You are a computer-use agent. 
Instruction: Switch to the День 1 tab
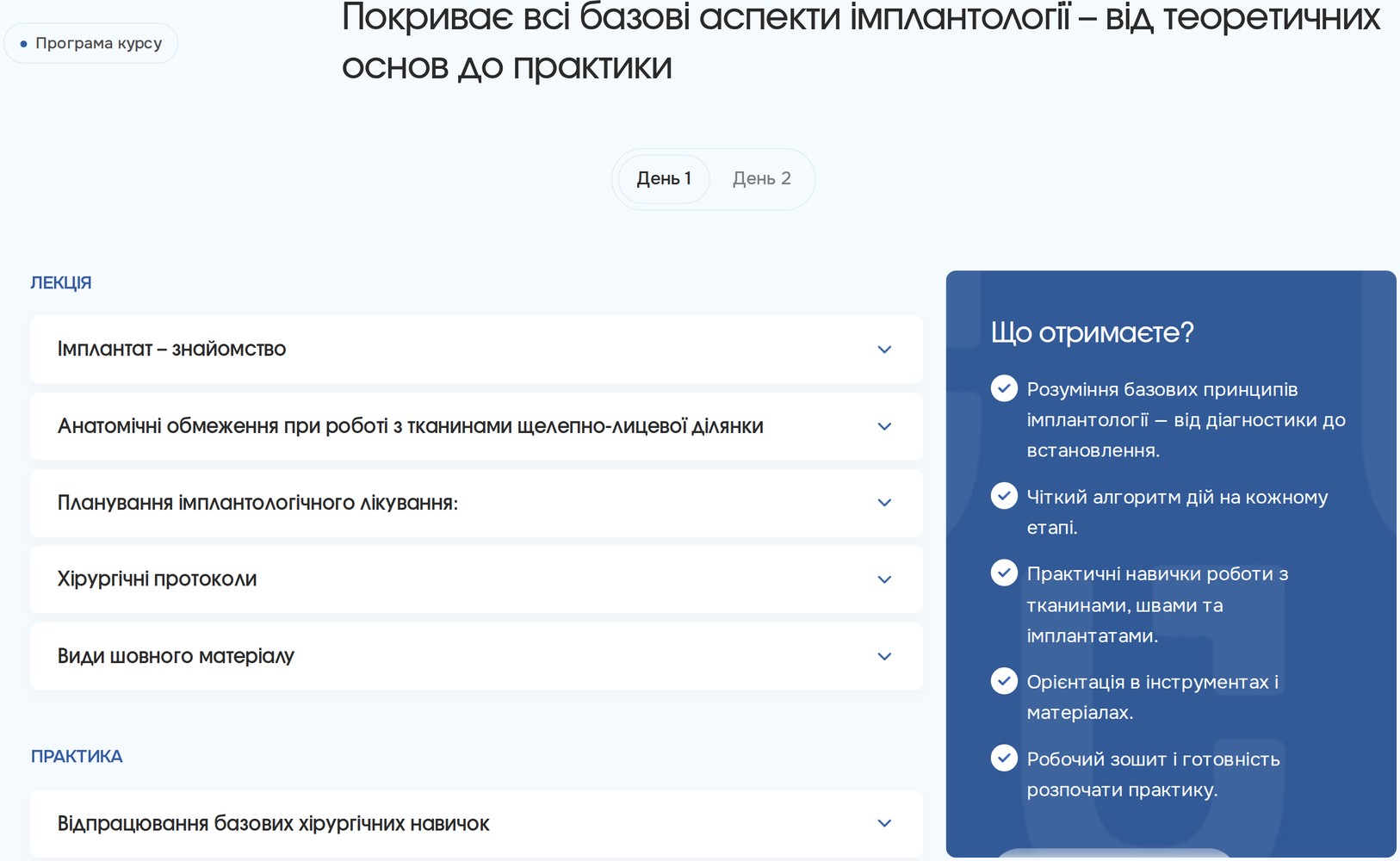[664, 179]
